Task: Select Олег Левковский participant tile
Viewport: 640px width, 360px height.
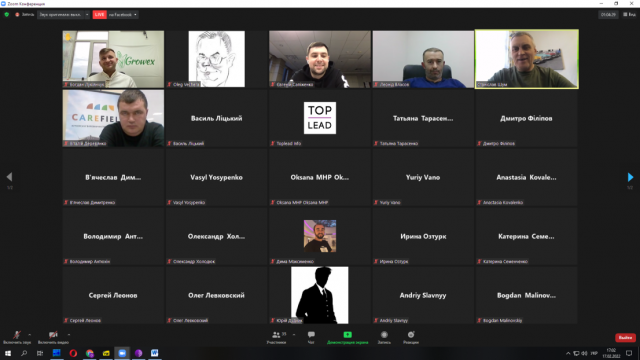Action: point(217,296)
